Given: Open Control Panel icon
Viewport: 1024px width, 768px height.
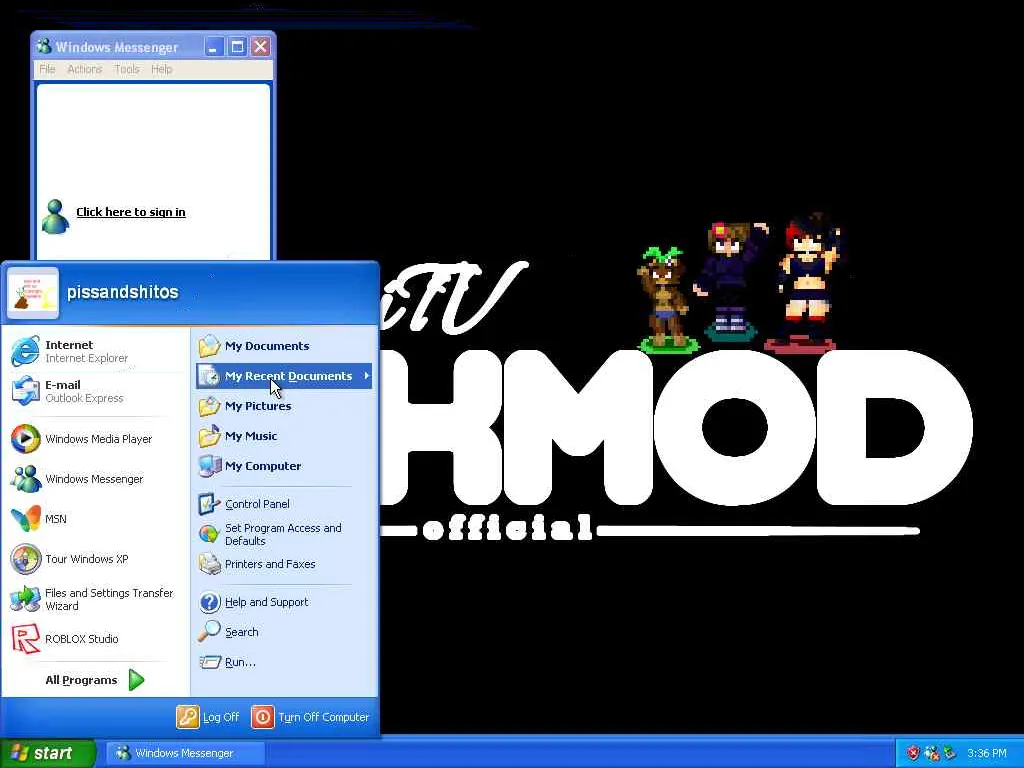Looking at the screenshot, I should (x=210, y=504).
